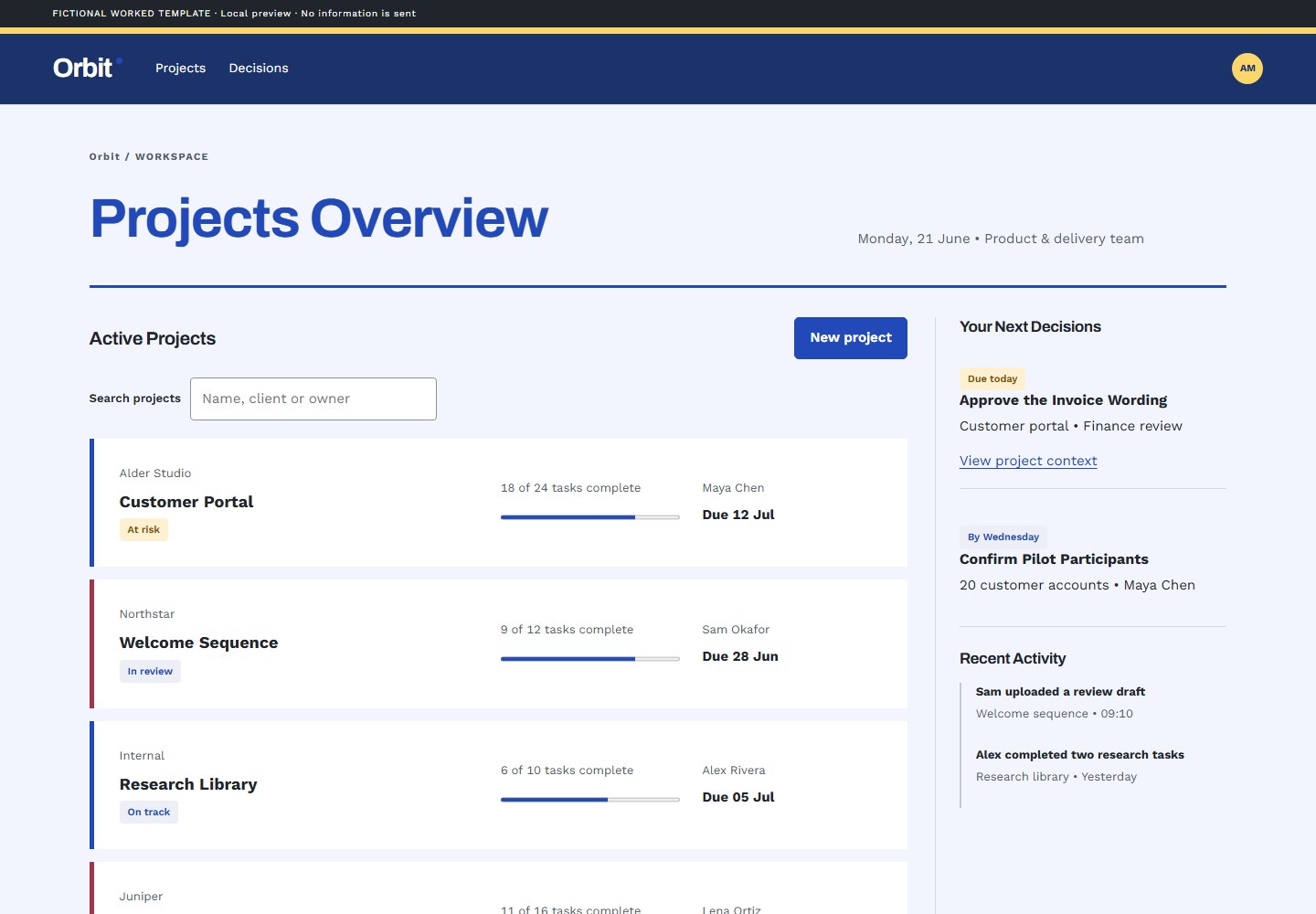The height and width of the screenshot is (914, 1316).
Task: Click the Orbit breadcrumb
Action: pyautogui.click(x=104, y=157)
